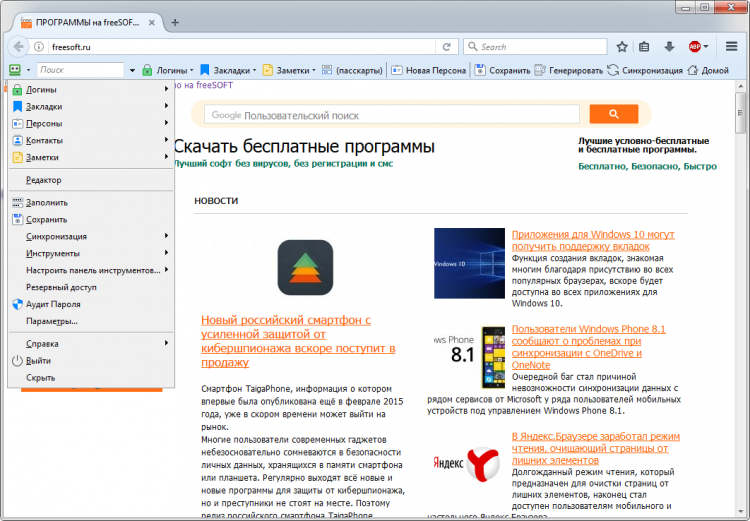Screen dimensions: 750x521
Task: Select Скрыть menu item
Action: pos(91,377)
